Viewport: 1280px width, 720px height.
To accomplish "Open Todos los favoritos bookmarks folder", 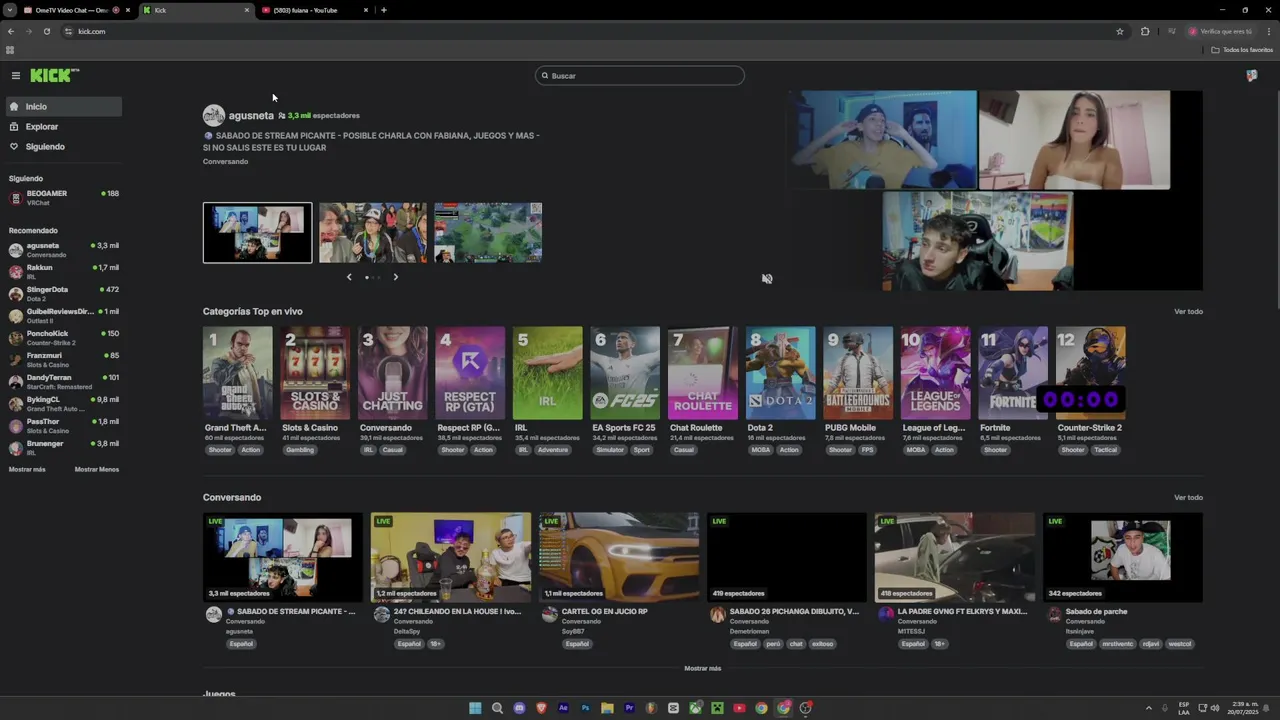I will [1242, 49].
